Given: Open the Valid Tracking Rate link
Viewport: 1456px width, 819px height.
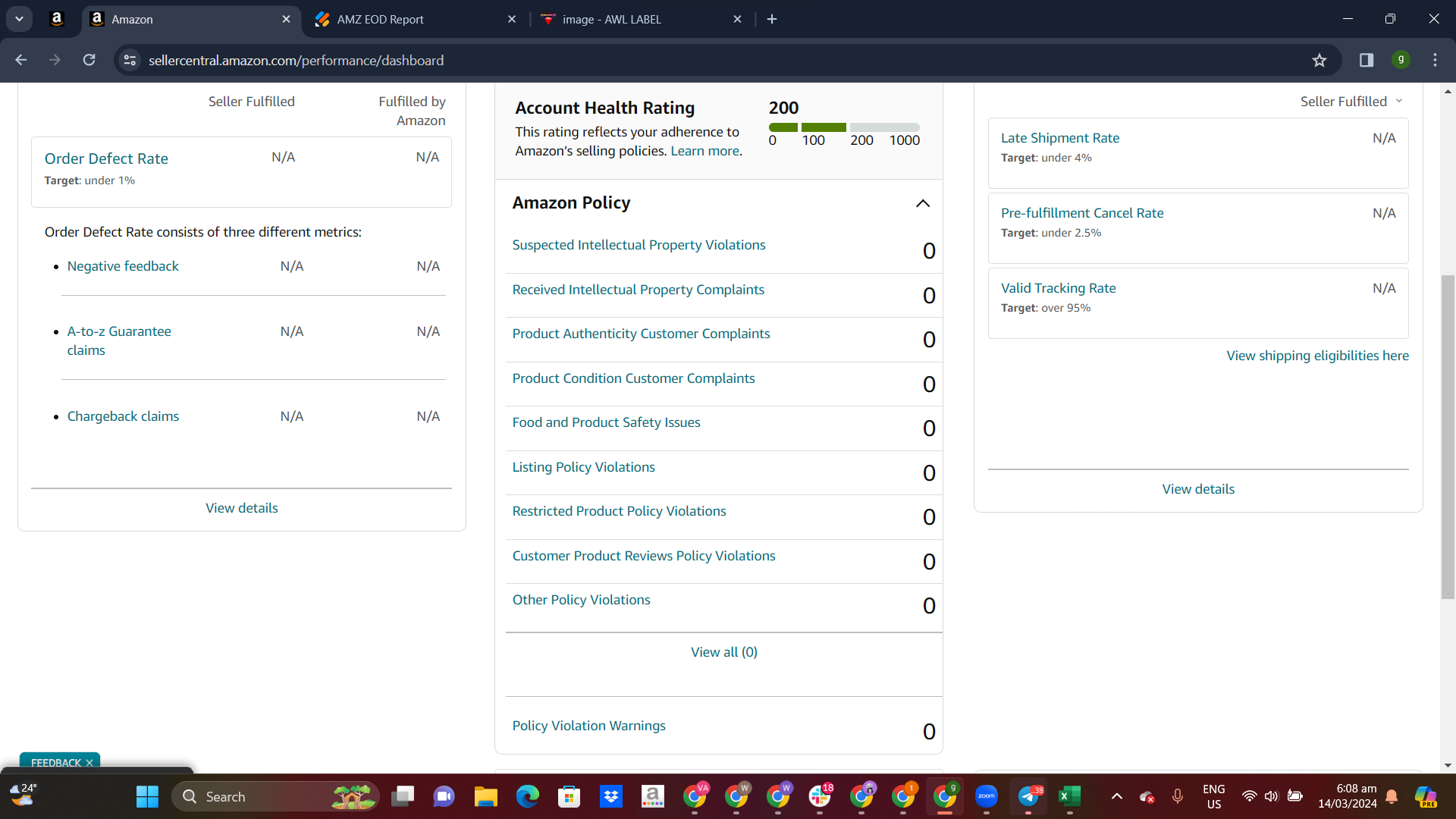Looking at the screenshot, I should 1058,288.
